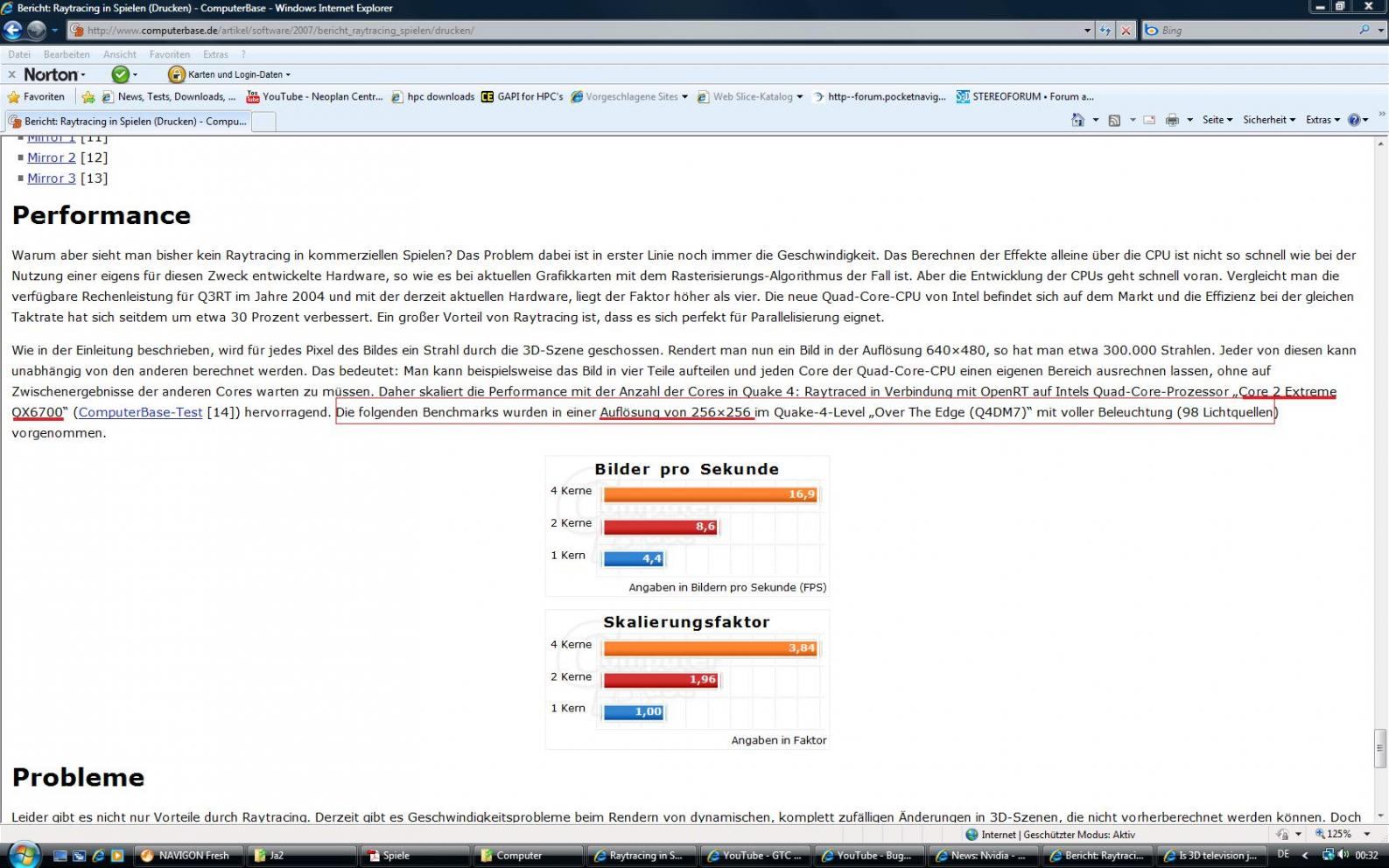Click the Internet zone globe icon
The height and width of the screenshot is (868, 1389).
(972, 835)
